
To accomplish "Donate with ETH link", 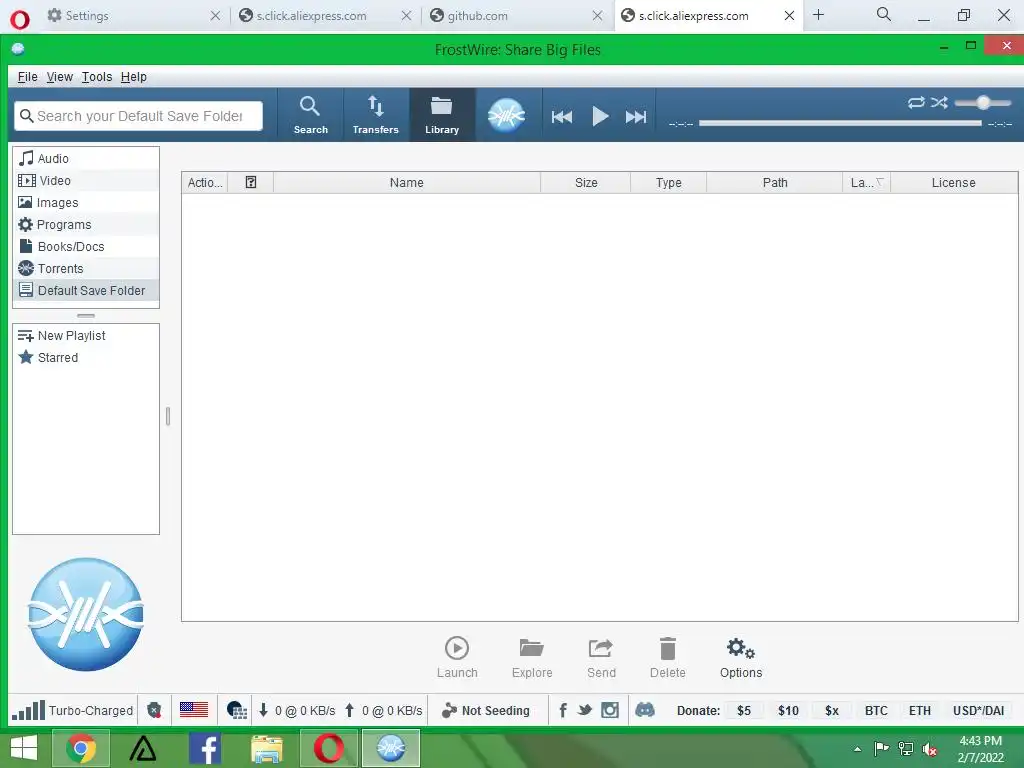I will (920, 711).
